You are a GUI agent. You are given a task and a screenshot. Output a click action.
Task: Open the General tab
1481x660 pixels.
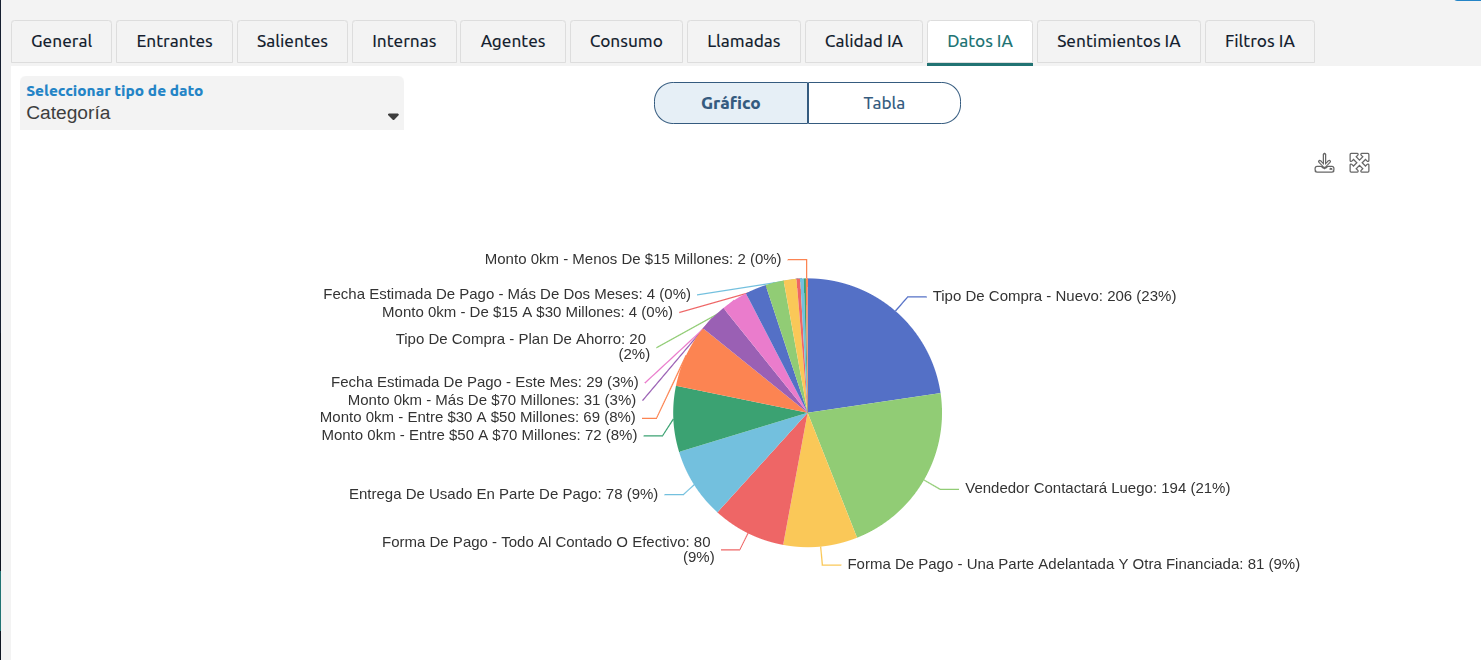coord(62,41)
